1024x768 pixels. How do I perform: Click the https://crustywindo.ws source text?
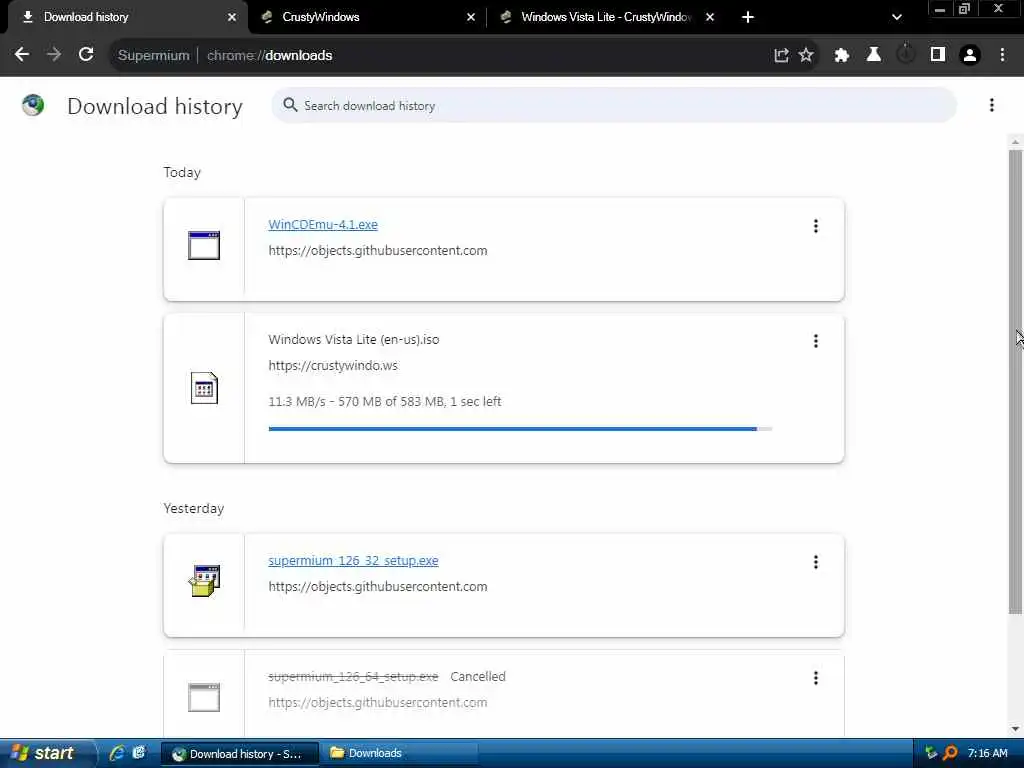333,366
